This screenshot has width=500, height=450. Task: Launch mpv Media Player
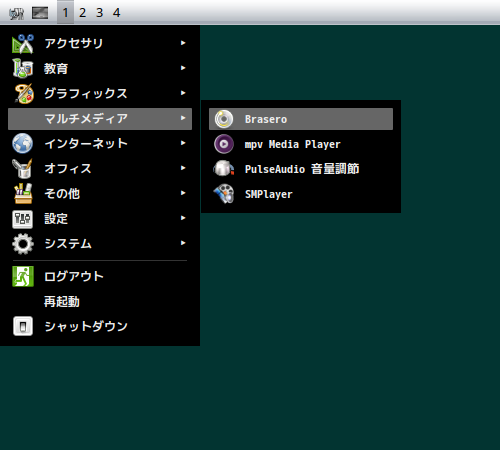coord(301,144)
